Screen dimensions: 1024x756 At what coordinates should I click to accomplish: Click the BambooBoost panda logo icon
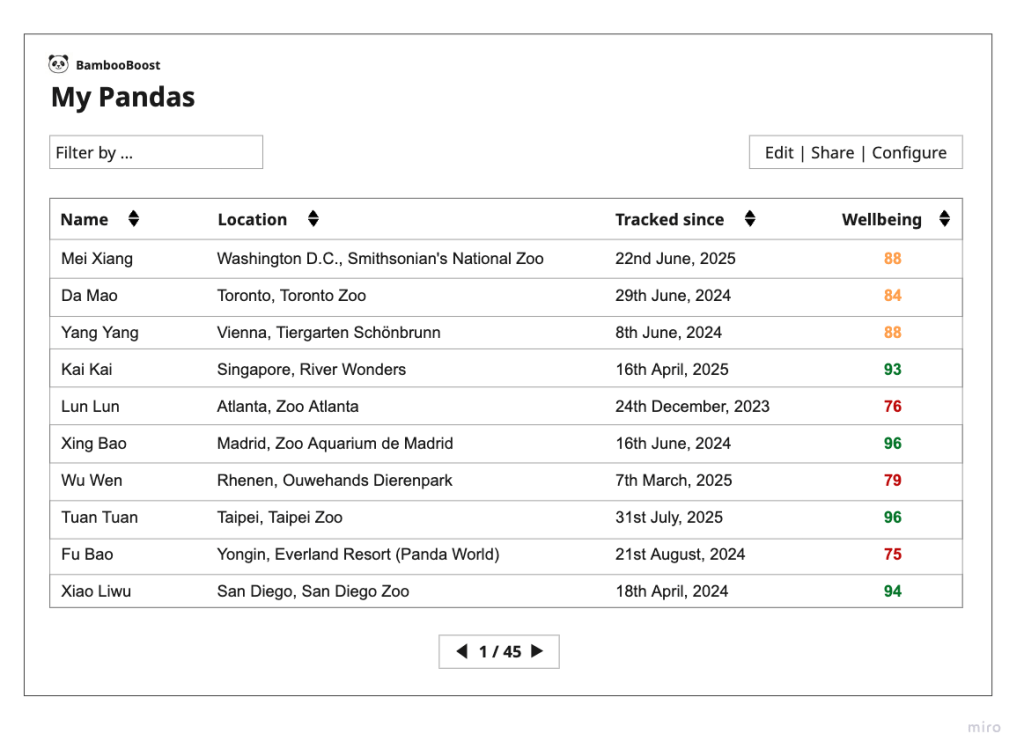[x=58, y=64]
